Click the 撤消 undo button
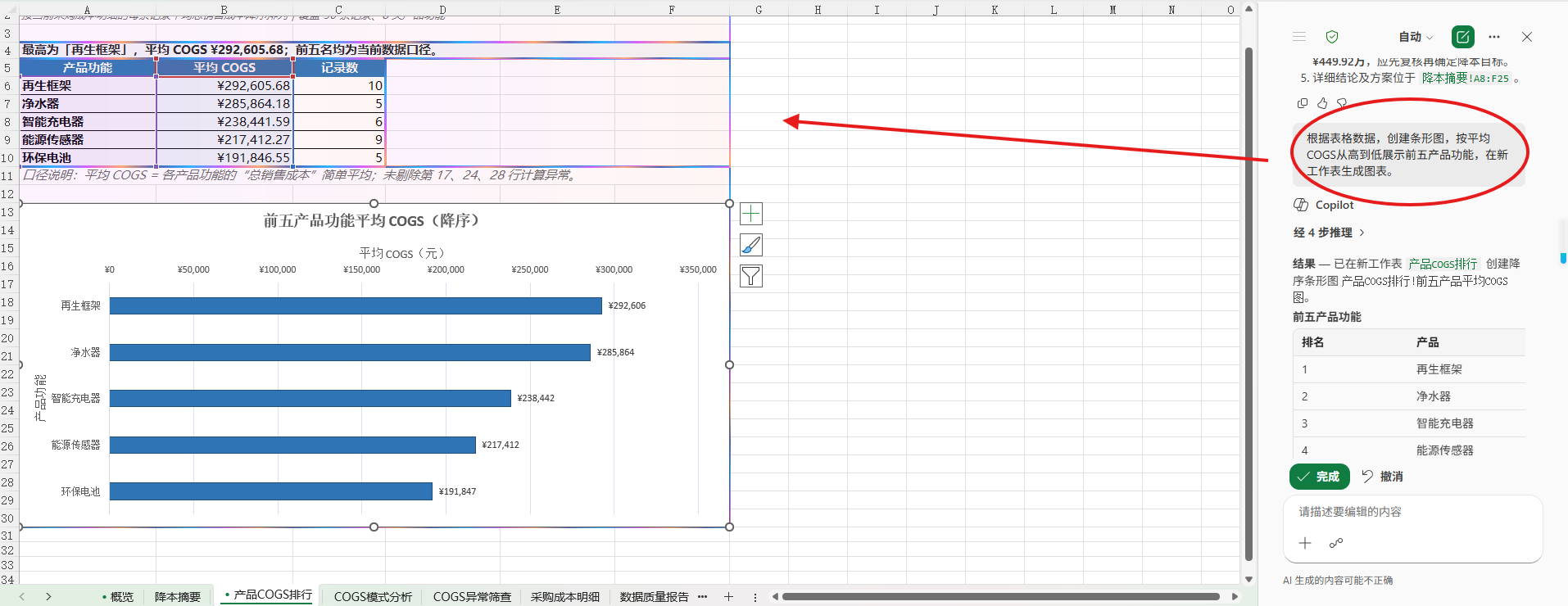Screen dimensions: 1568x606 pos(1382,477)
